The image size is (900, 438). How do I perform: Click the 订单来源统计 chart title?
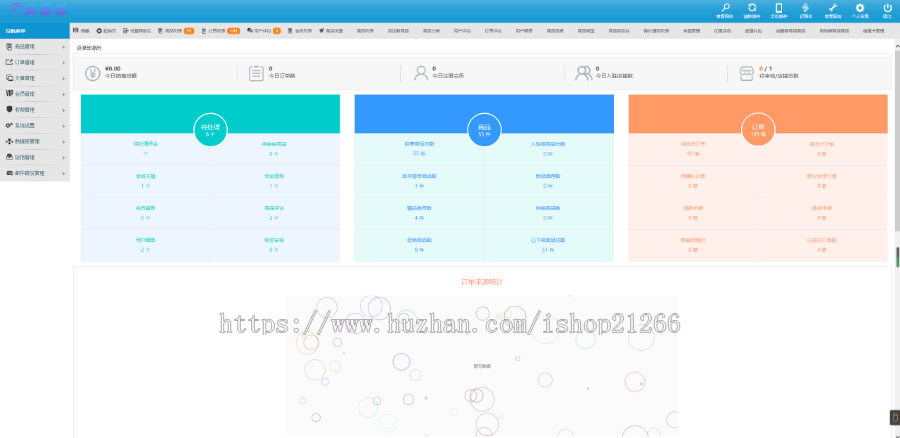(482, 282)
